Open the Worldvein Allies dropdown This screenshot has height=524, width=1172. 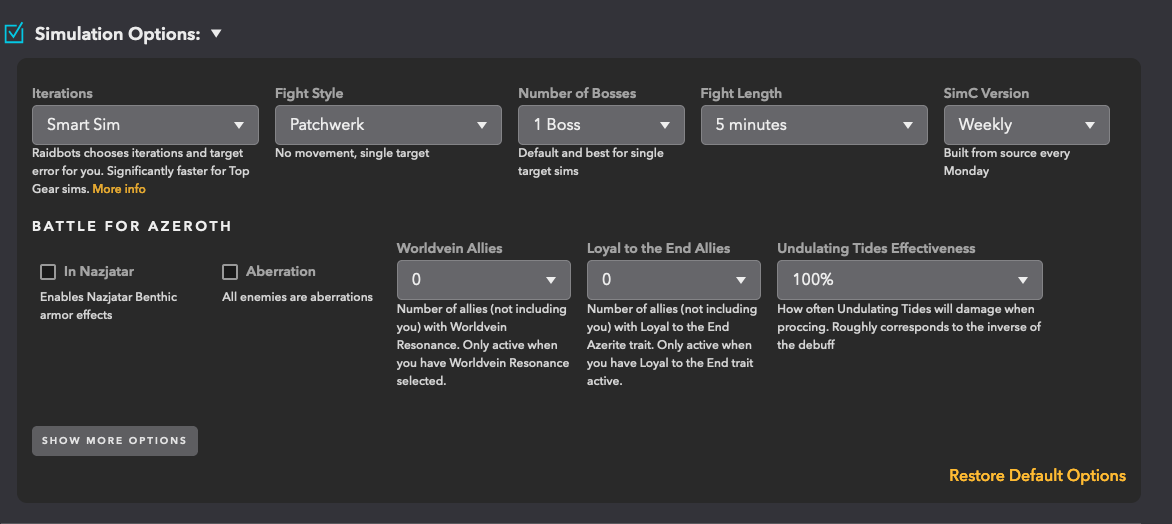(483, 280)
